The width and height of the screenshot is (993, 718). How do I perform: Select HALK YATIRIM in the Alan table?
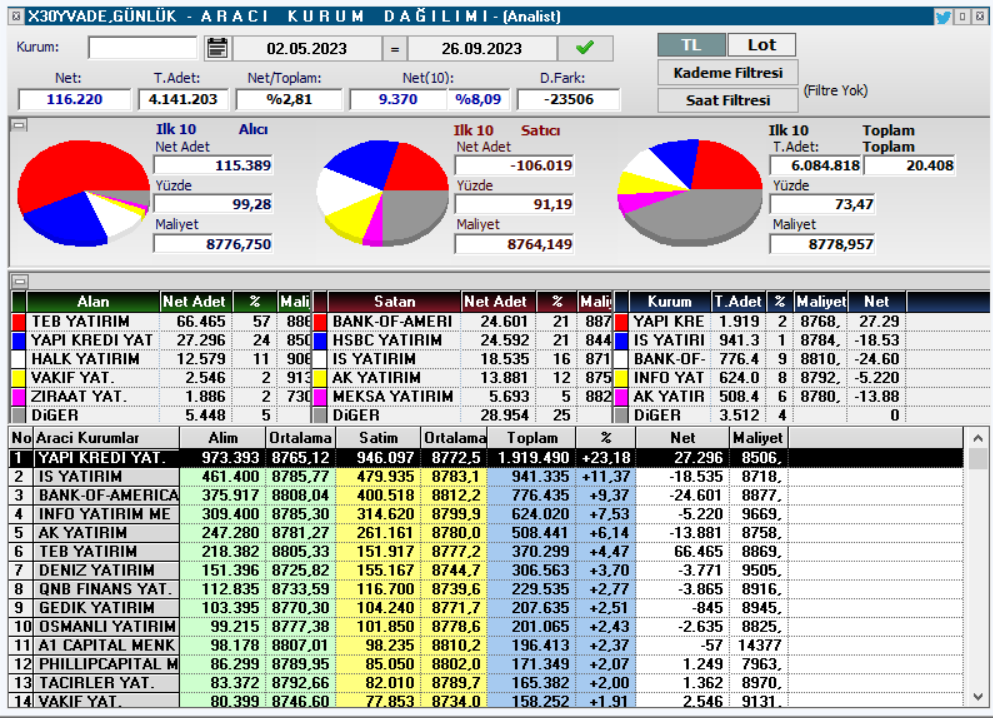tap(161, 359)
